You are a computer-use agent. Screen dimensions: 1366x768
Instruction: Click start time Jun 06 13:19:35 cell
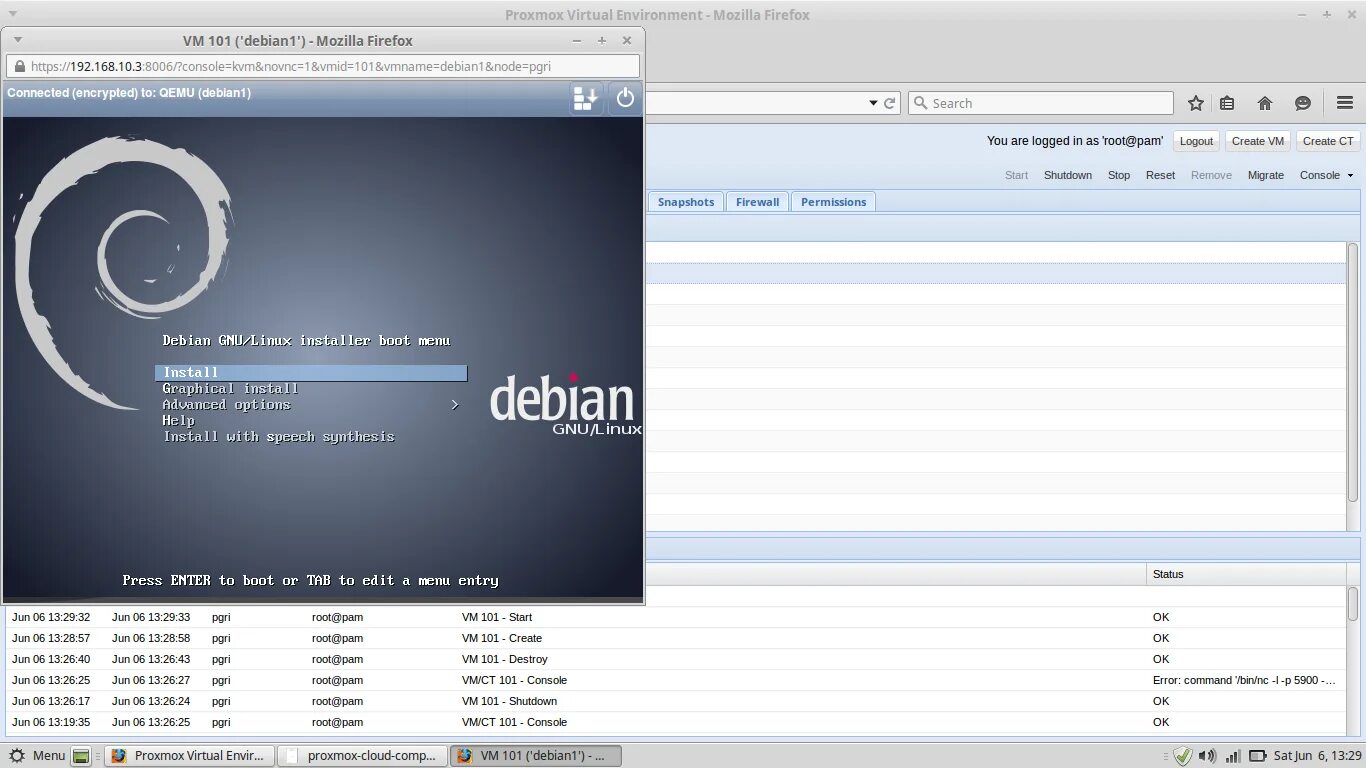click(51, 722)
